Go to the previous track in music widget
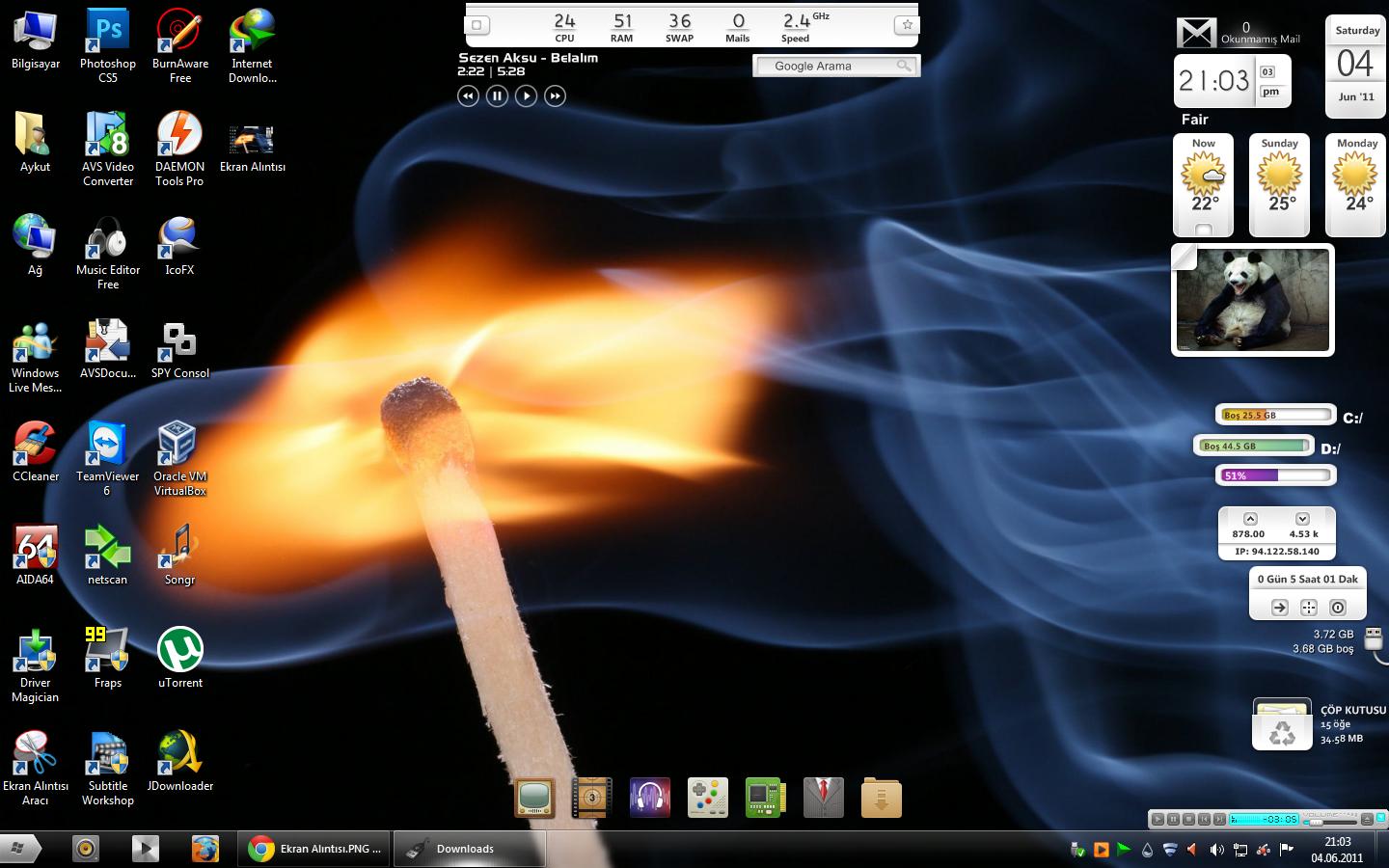This screenshot has height=868, width=1389. (x=468, y=95)
